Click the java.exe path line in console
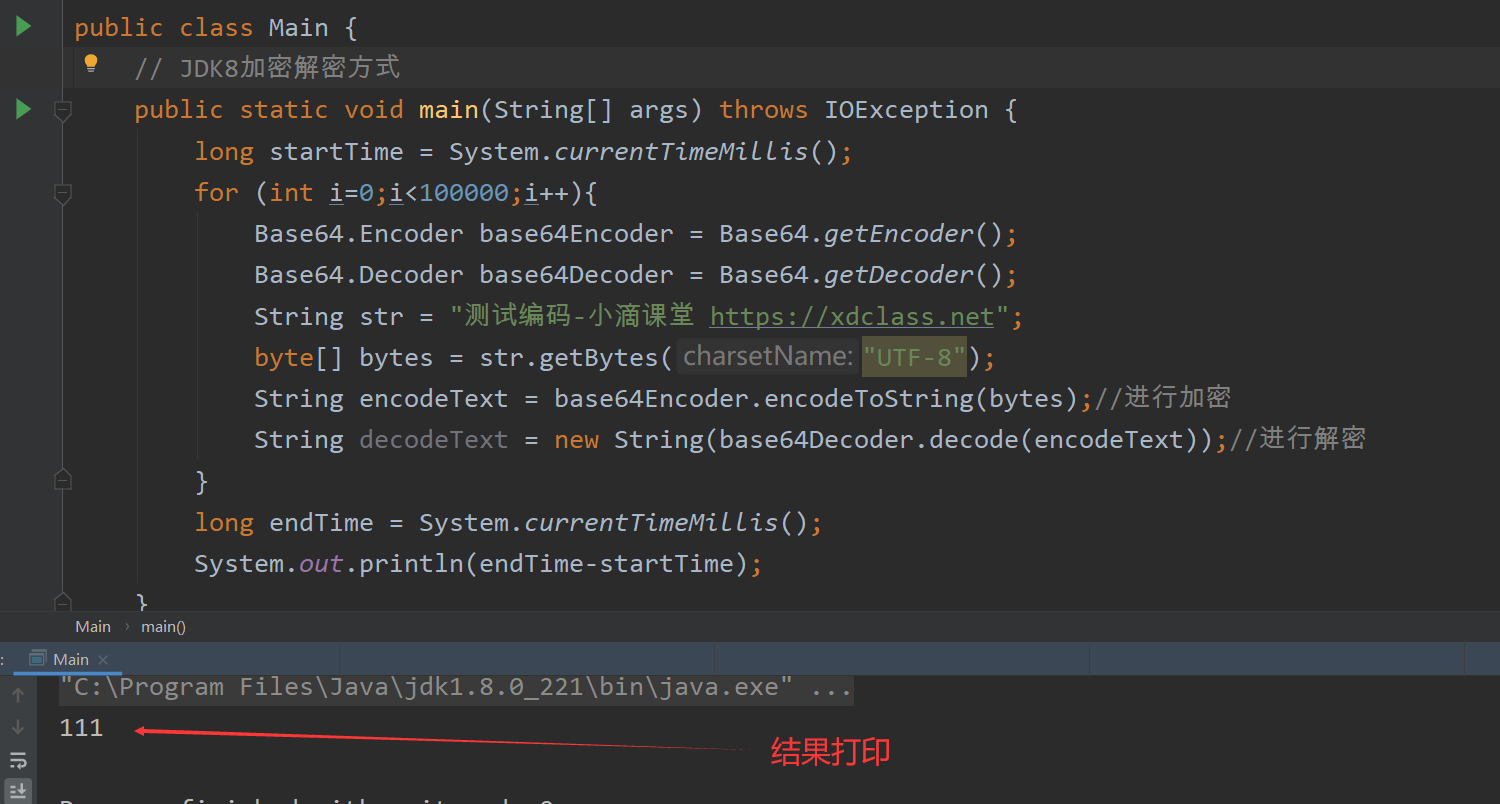The height and width of the screenshot is (804, 1500). (420, 686)
